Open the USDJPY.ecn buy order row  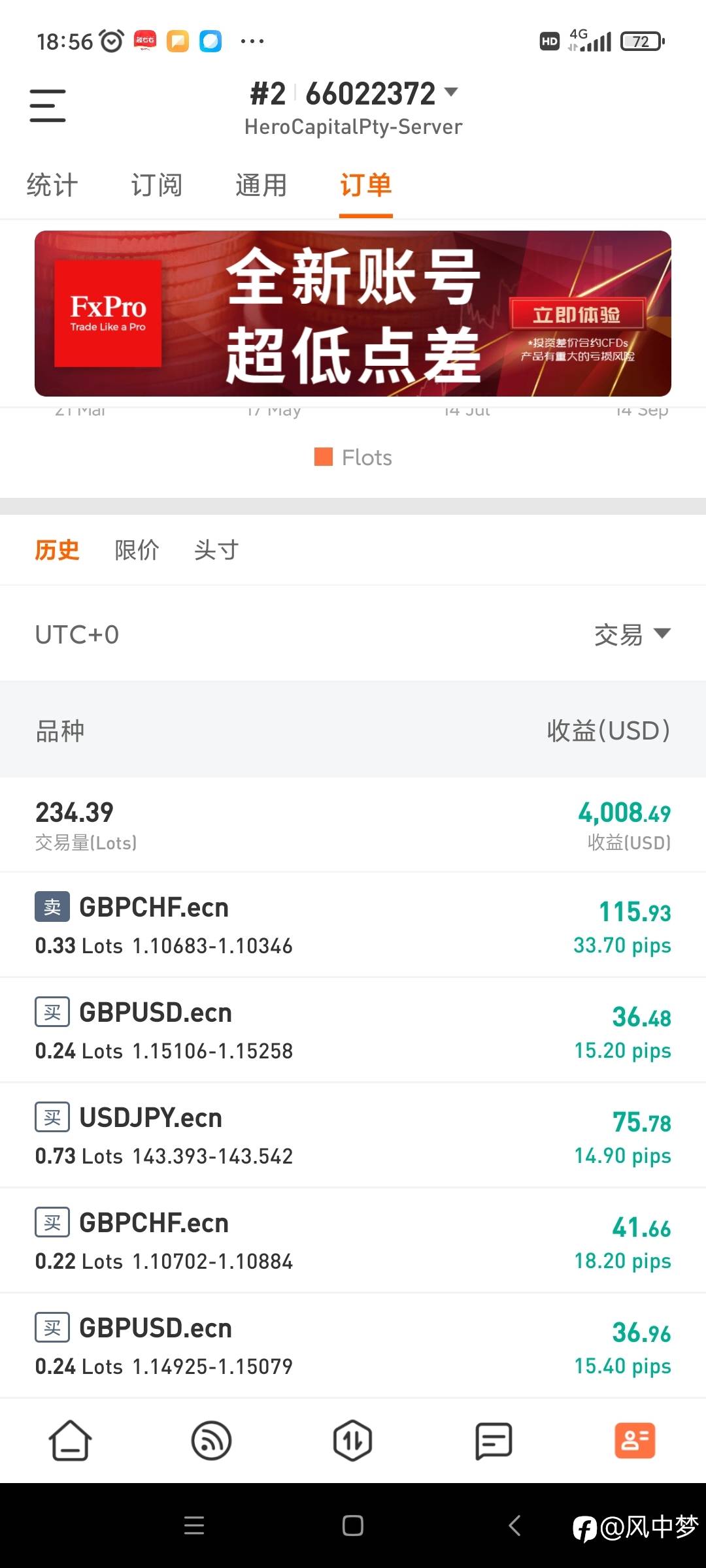click(353, 1135)
